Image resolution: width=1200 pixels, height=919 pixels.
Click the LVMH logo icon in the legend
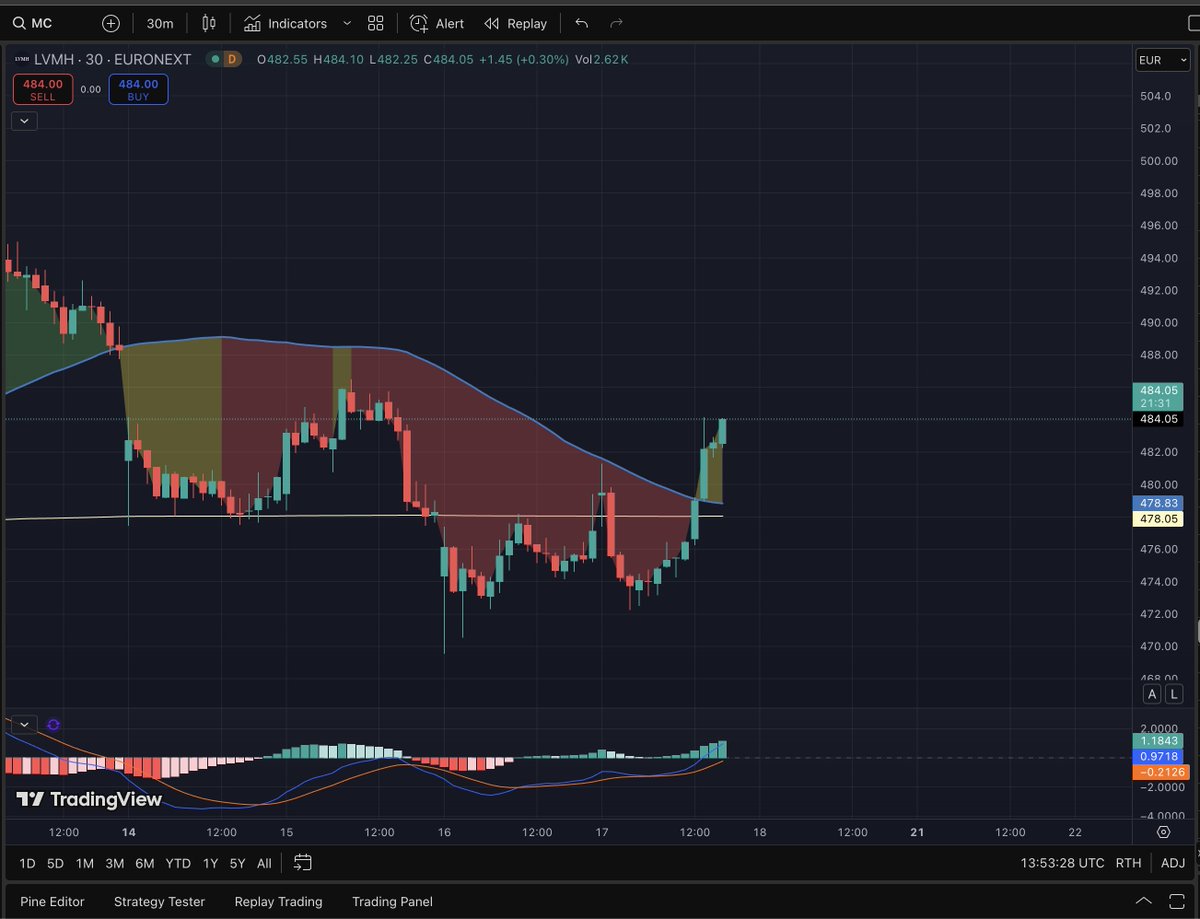[21, 59]
